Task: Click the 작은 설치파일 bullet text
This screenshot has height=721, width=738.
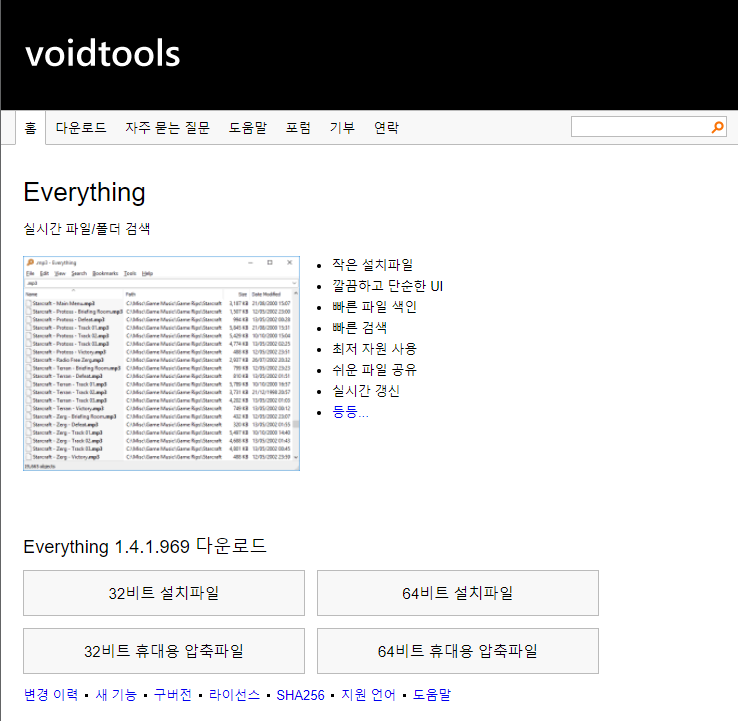Action: tap(373, 264)
